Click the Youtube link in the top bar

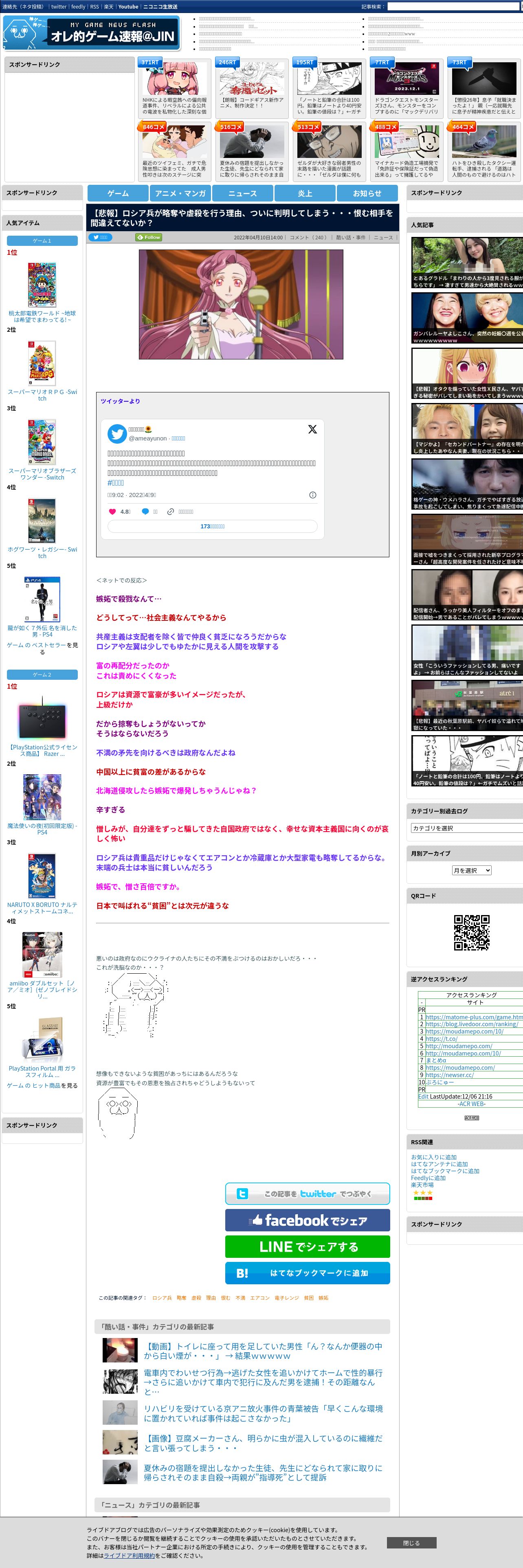pos(128,7)
